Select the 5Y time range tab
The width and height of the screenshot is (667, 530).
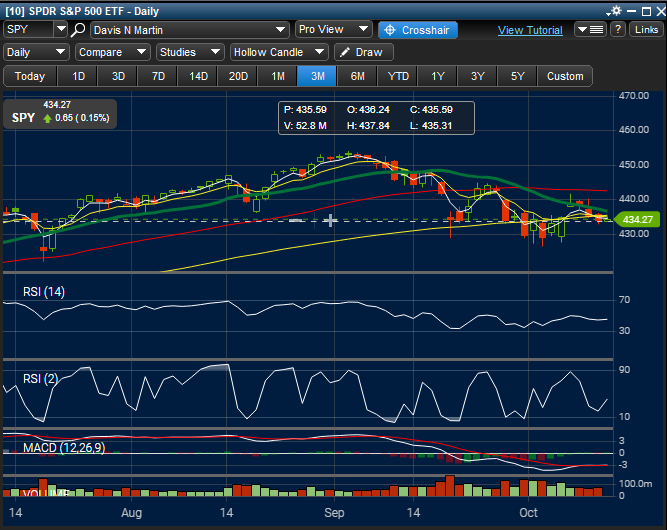[x=517, y=76]
